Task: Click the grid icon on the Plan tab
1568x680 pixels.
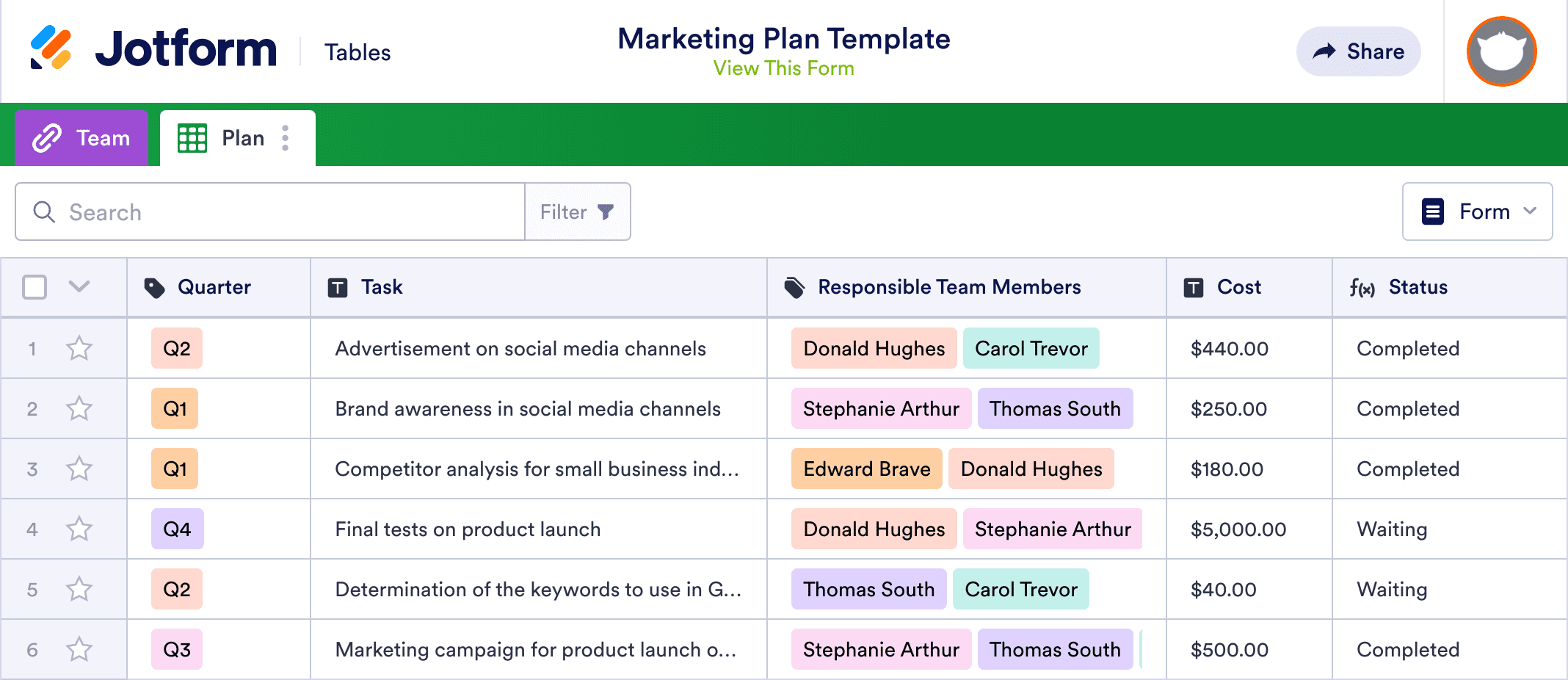Action: (192, 137)
